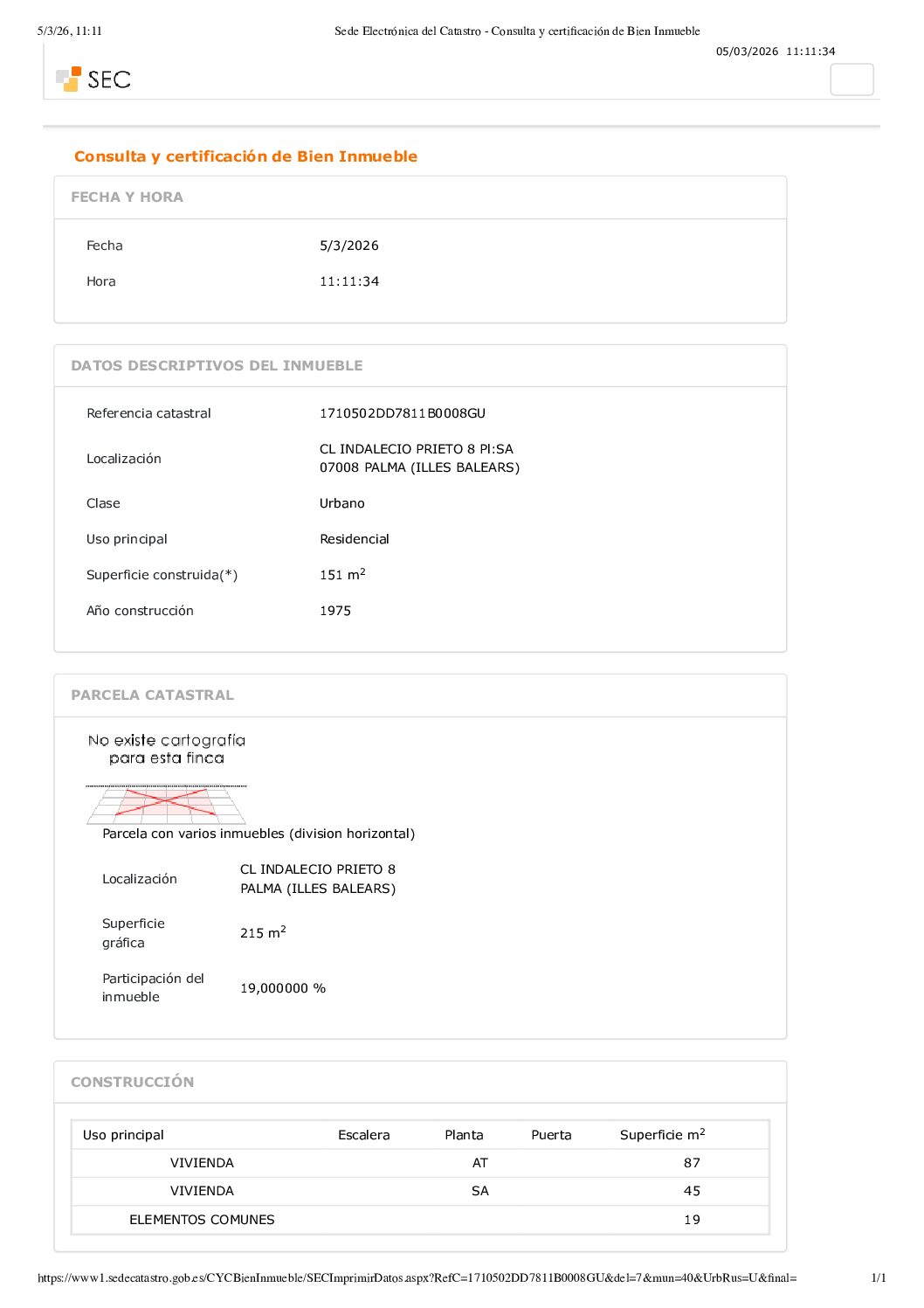Select the 'Consulta y certificación de Bien Inmueble' title
Viewport: 924px width, 1308px height.
coord(245,156)
